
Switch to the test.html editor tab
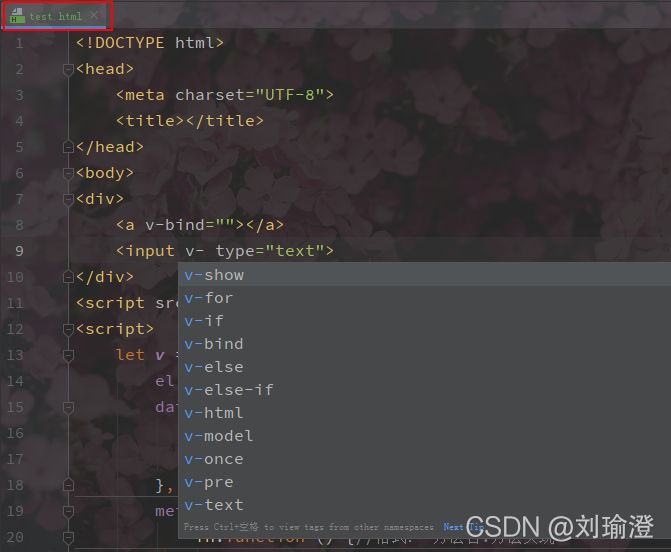click(56, 16)
